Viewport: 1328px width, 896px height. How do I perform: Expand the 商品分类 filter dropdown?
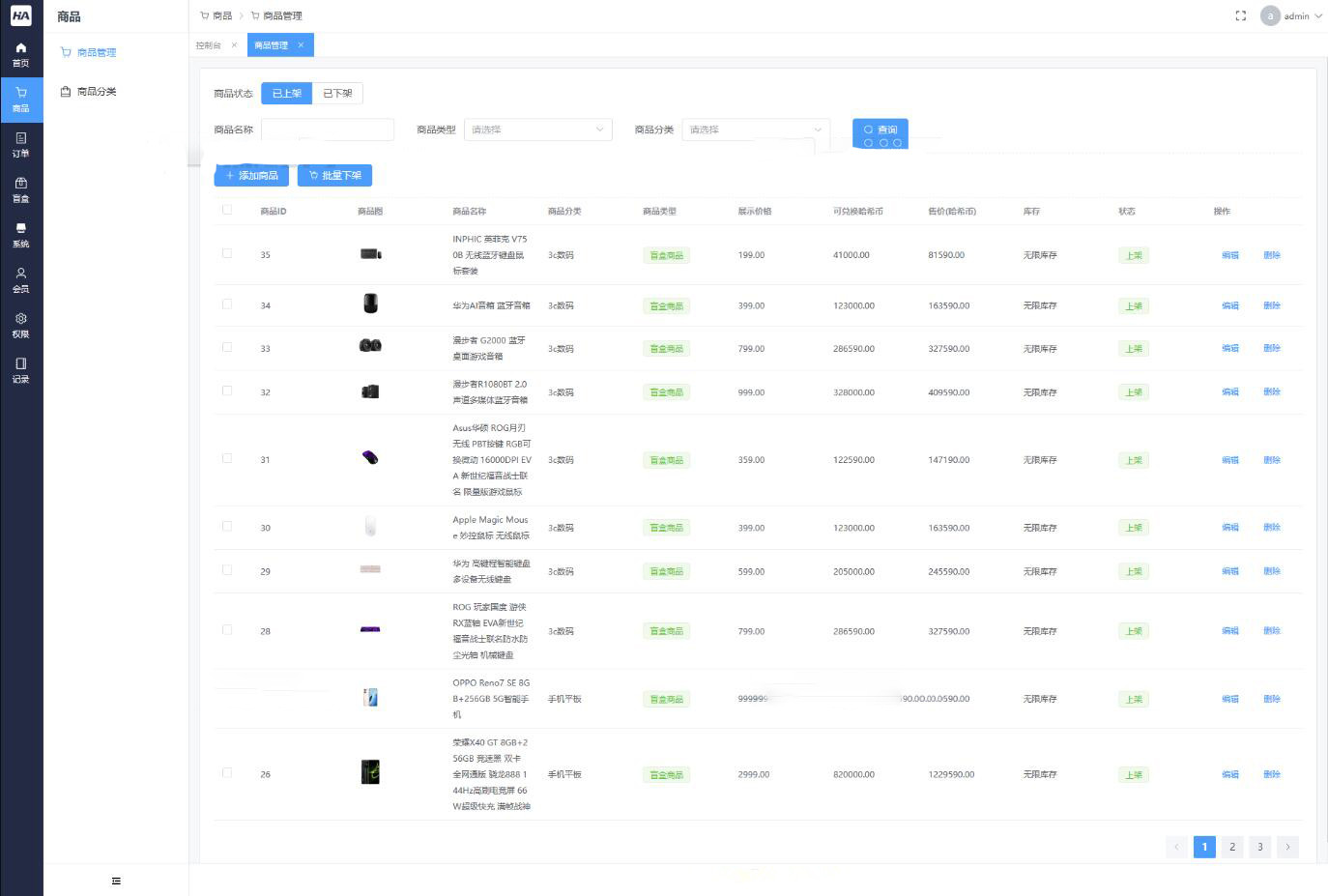tap(756, 130)
